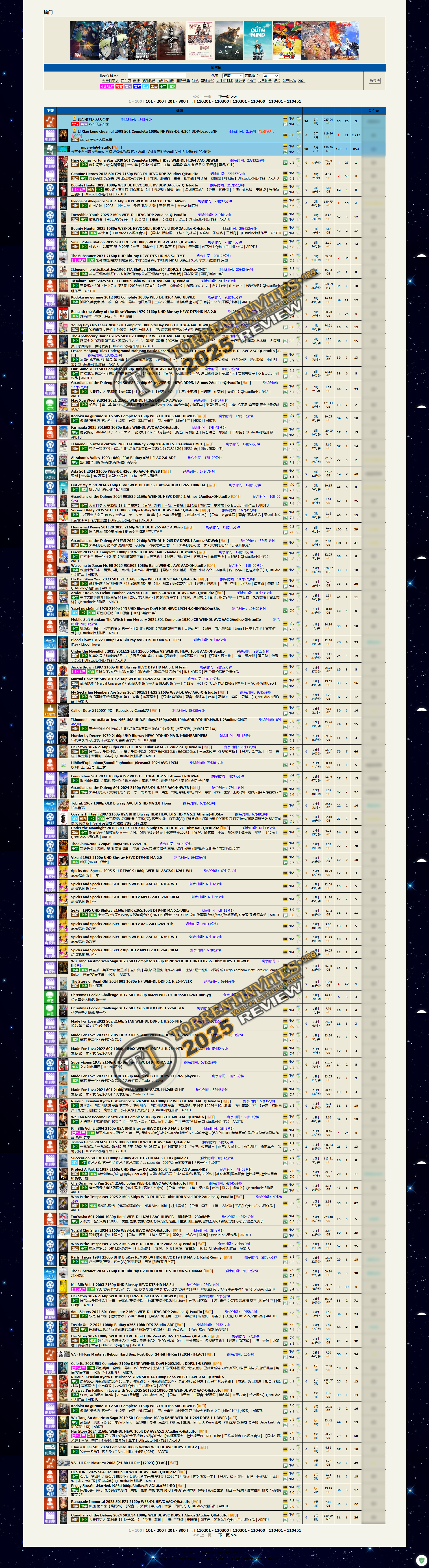
Task: Open the search range dropdown showing 标题
Action: 233,76
